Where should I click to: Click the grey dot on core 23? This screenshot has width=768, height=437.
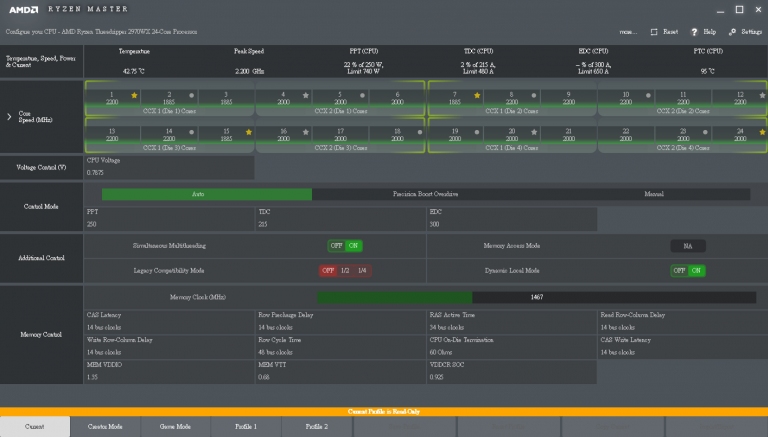pos(705,132)
